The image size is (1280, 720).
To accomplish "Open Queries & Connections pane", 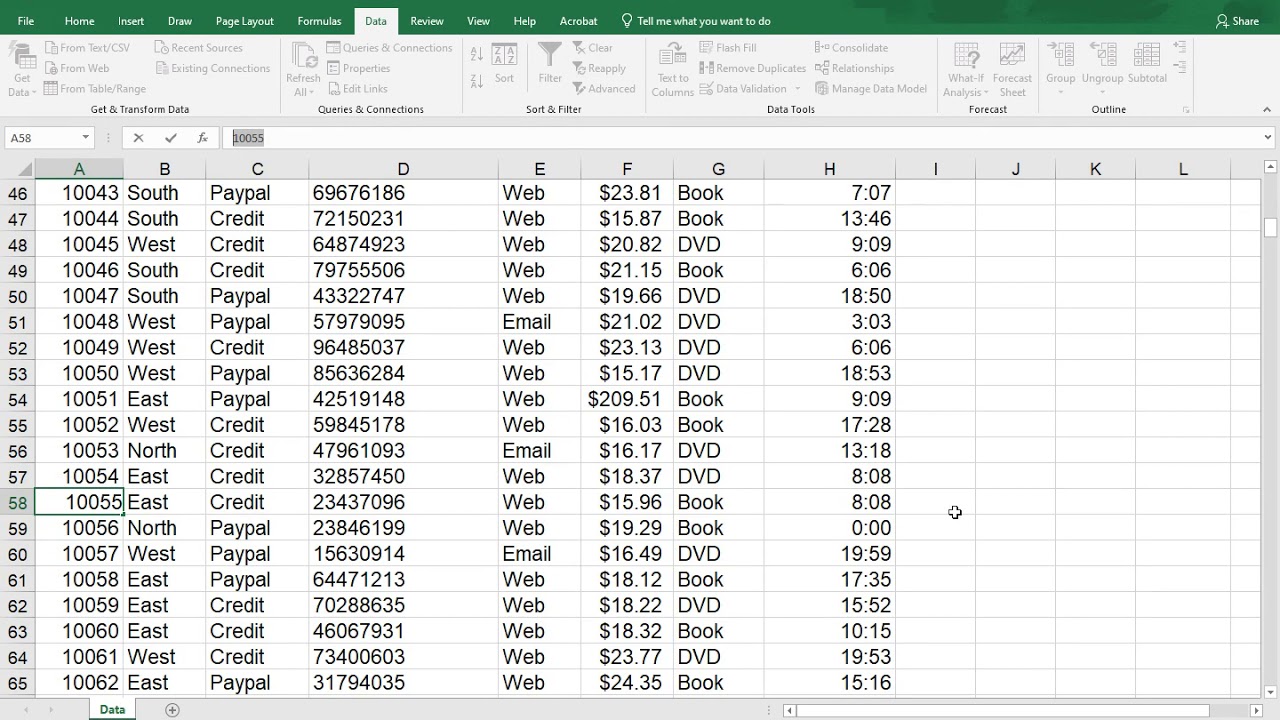I will [x=389, y=48].
